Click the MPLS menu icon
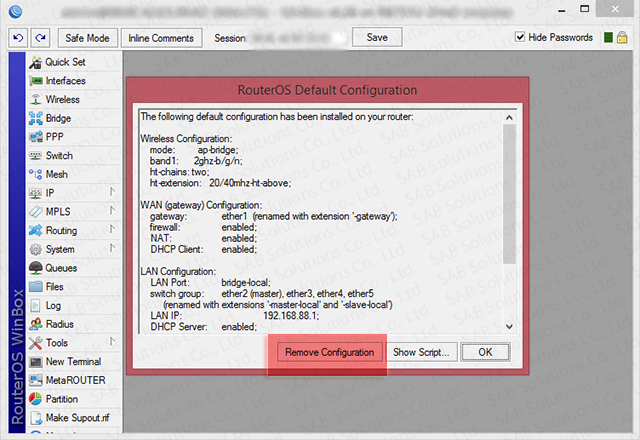Viewport: 640px width, 440px height. [x=36, y=212]
